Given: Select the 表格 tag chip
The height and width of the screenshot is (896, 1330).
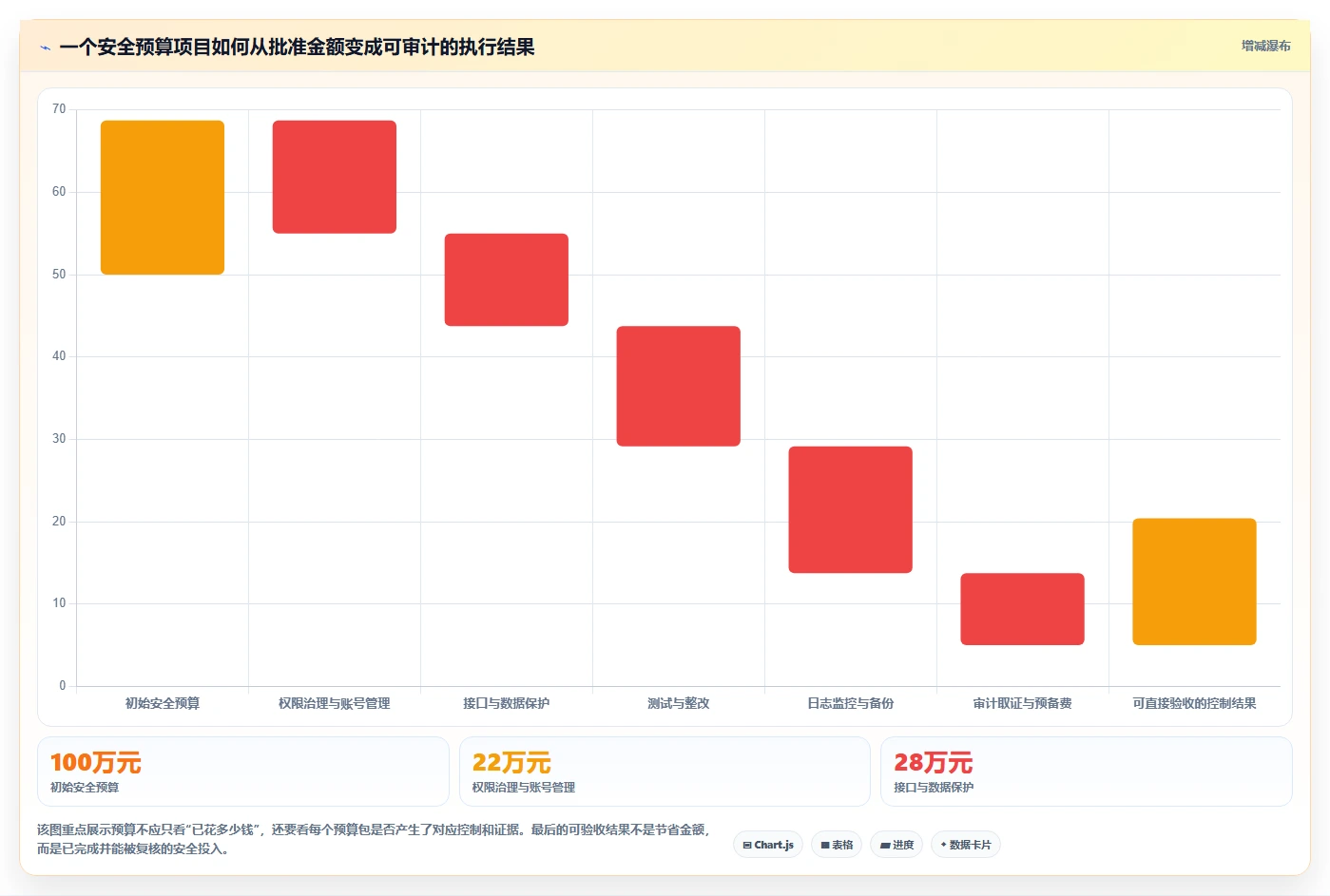Looking at the screenshot, I should (837, 845).
